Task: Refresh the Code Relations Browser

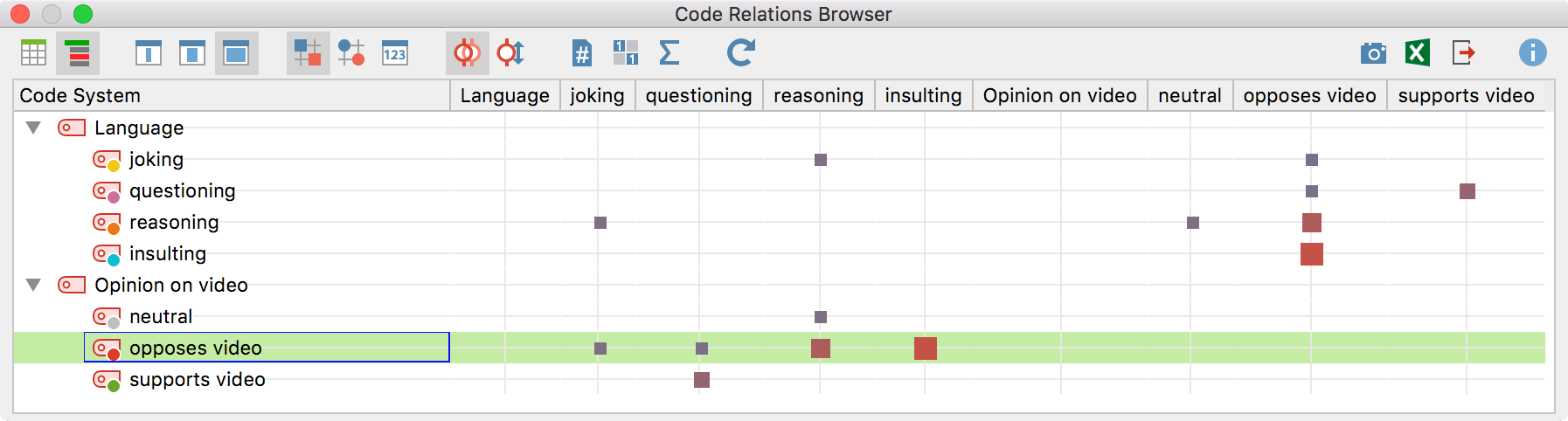Action: pos(740,53)
